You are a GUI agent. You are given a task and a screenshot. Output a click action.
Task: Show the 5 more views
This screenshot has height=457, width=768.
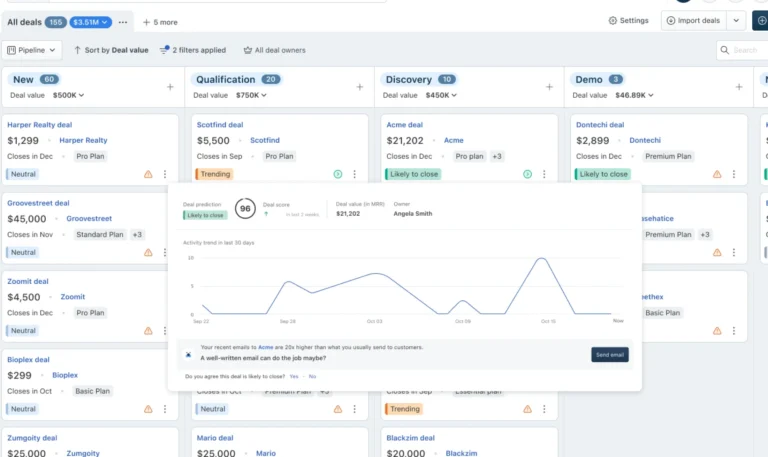tap(160, 22)
